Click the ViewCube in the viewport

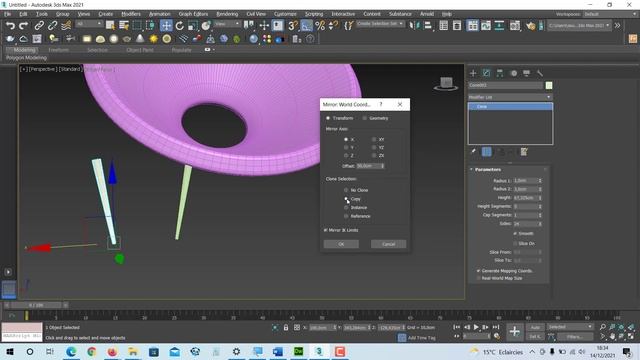click(x=446, y=83)
